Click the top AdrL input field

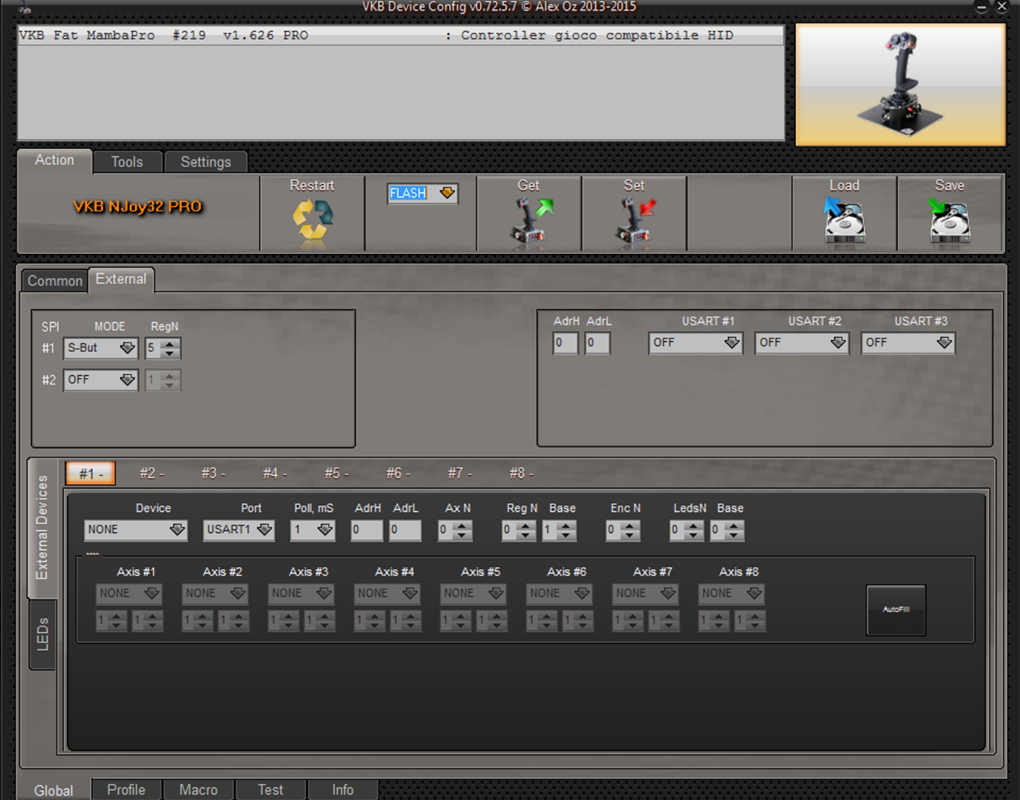coord(597,343)
